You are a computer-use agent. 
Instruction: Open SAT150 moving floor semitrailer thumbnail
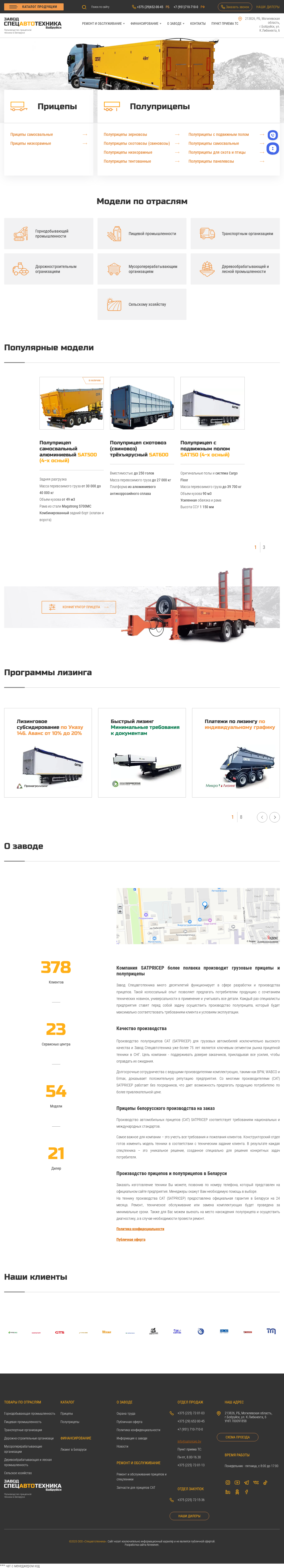(212, 403)
